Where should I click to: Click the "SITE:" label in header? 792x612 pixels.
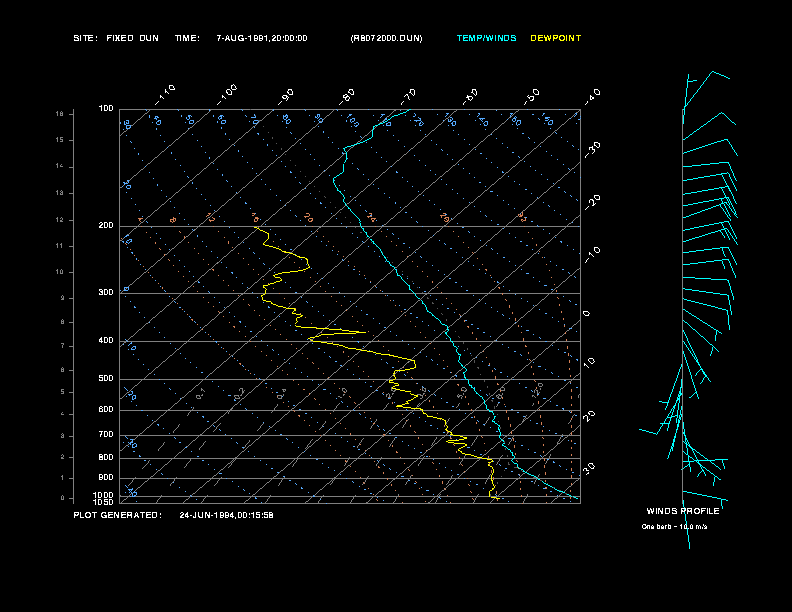tap(85, 38)
